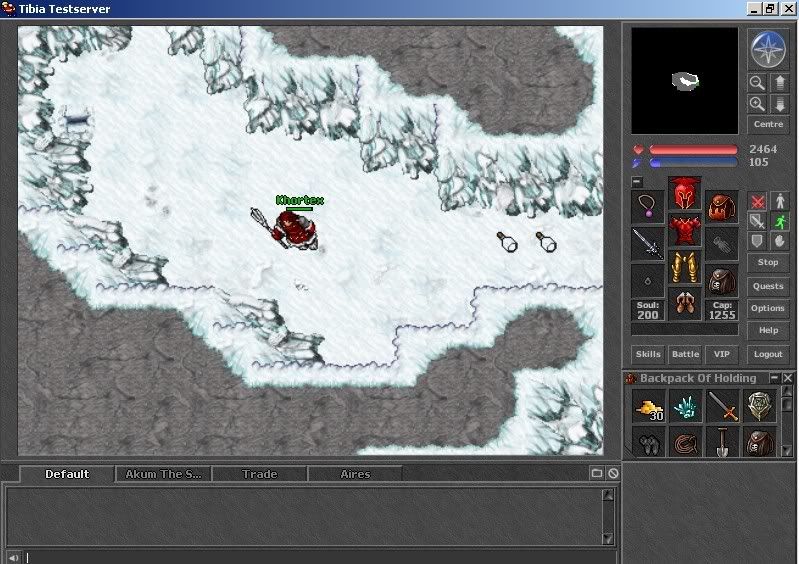Viewport: 799px width, 564px height.
Task: Select the skull bag in backpack
Action: [x=759, y=442]
